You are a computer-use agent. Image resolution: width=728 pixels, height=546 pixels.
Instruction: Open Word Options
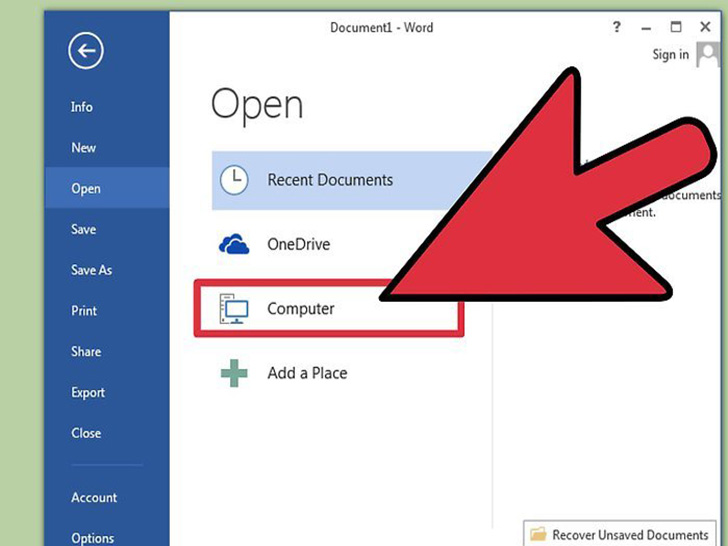(x=92, y=538)
